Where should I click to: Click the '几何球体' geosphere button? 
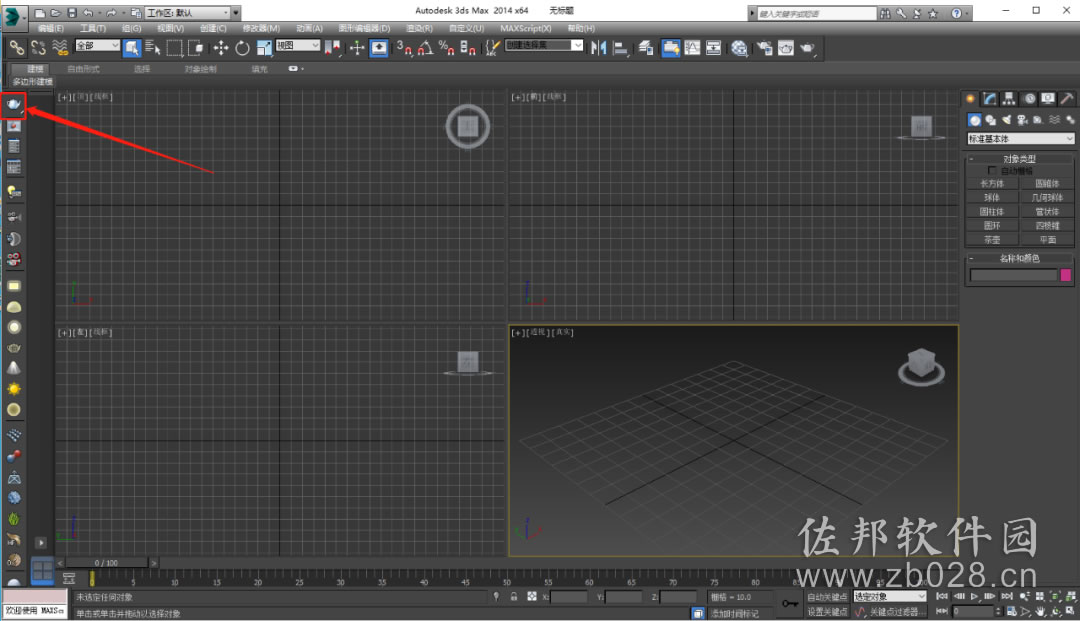tap(1047, 198)
